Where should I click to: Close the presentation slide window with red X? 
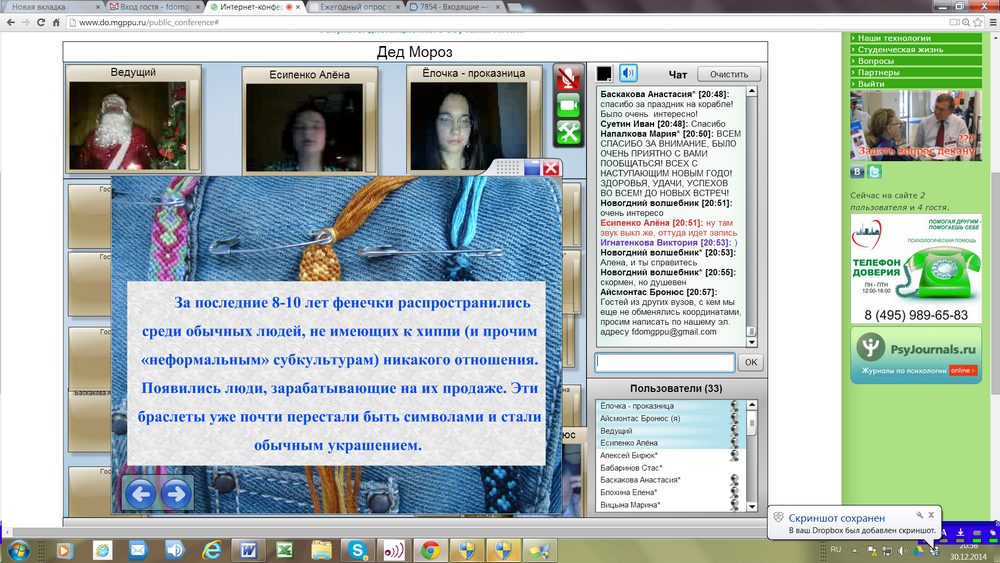pos(551,168)
